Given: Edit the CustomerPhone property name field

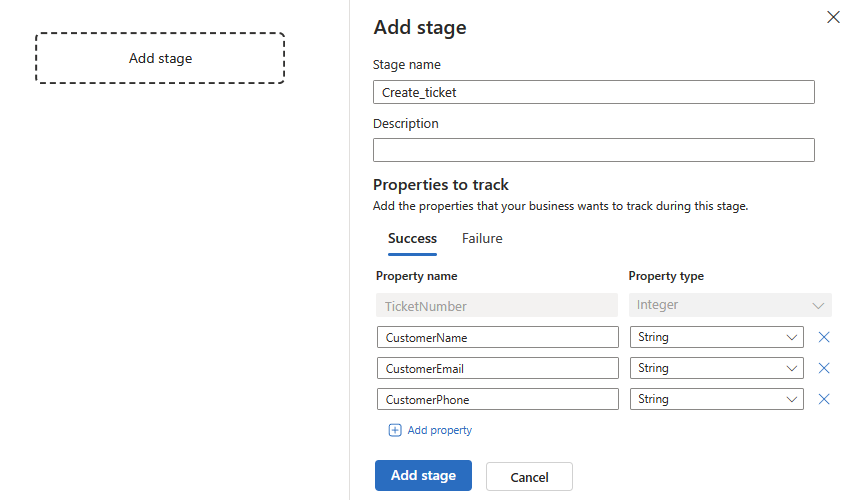Looking at the screenshot, I should point(498,399).
